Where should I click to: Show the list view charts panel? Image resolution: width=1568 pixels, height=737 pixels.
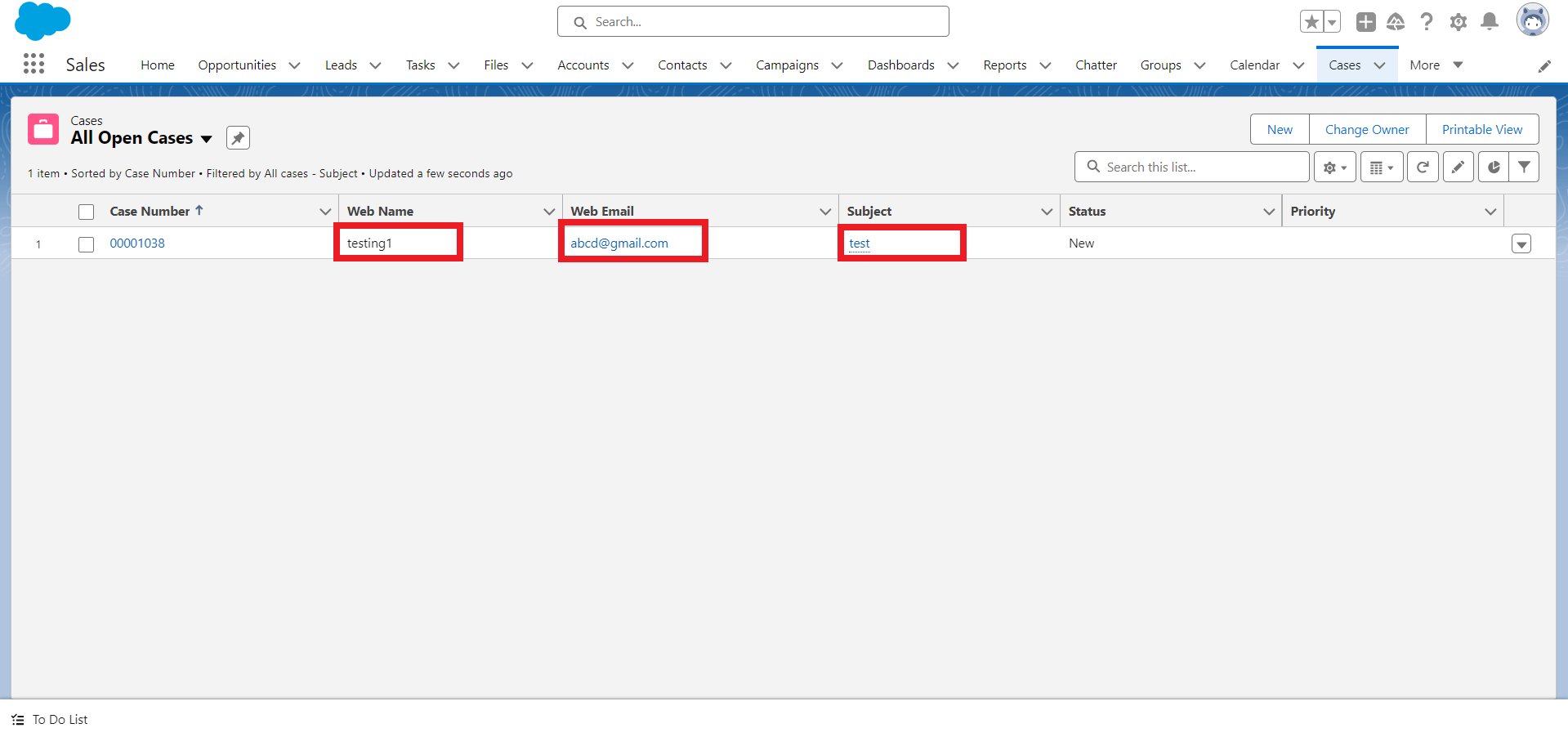click(1494, 167)
